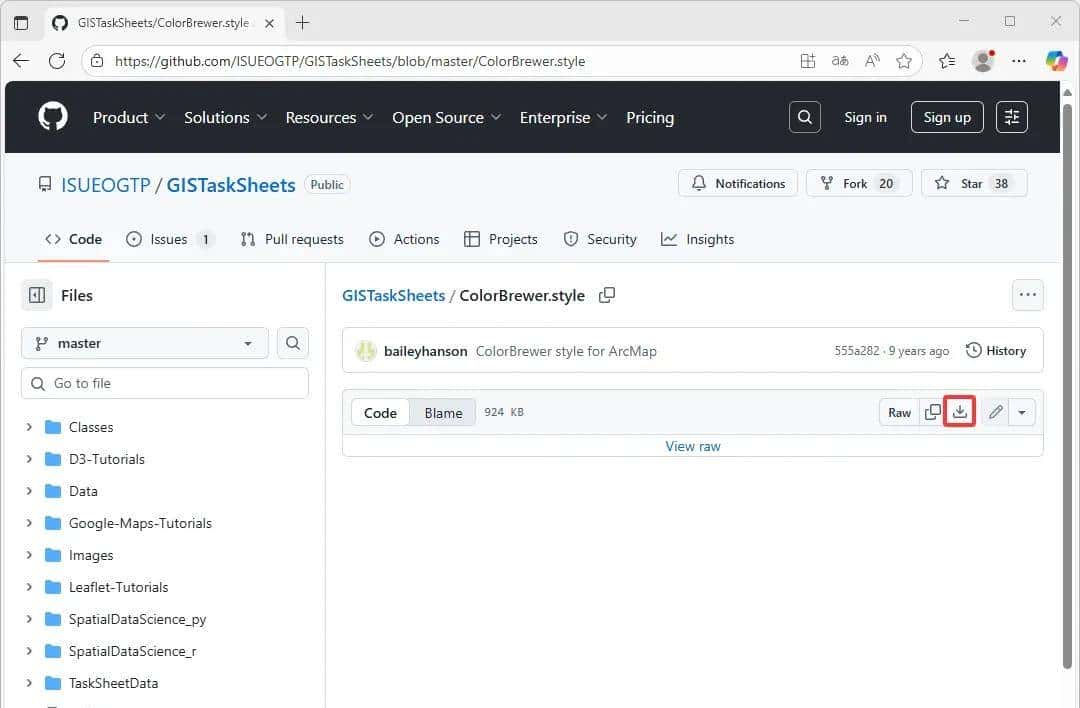Open the three-dot file options menu
Screen dimensions: 1080x708
[1027, 295]
